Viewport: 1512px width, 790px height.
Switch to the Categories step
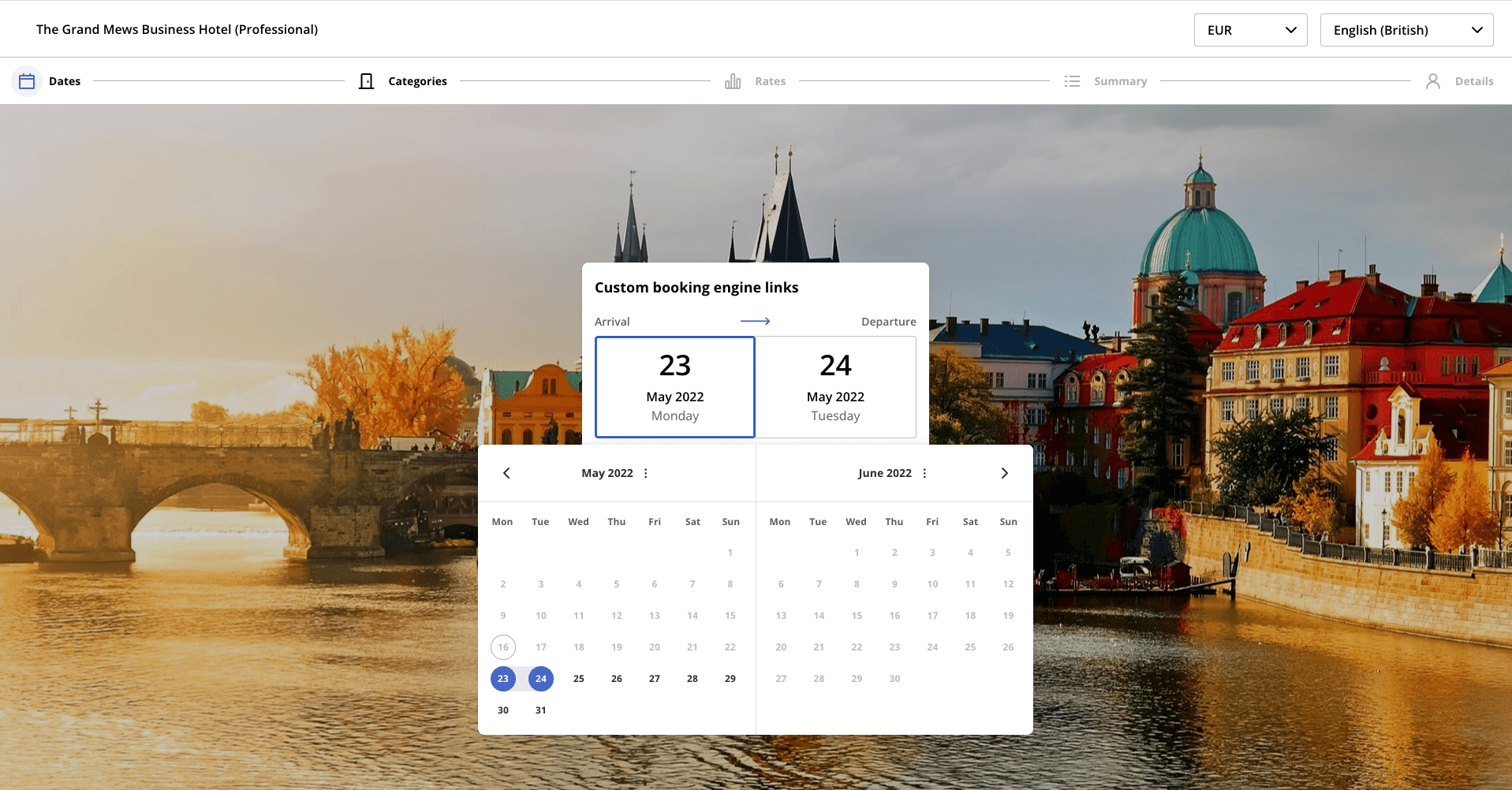pyautogui.click(x=417, y=81)
